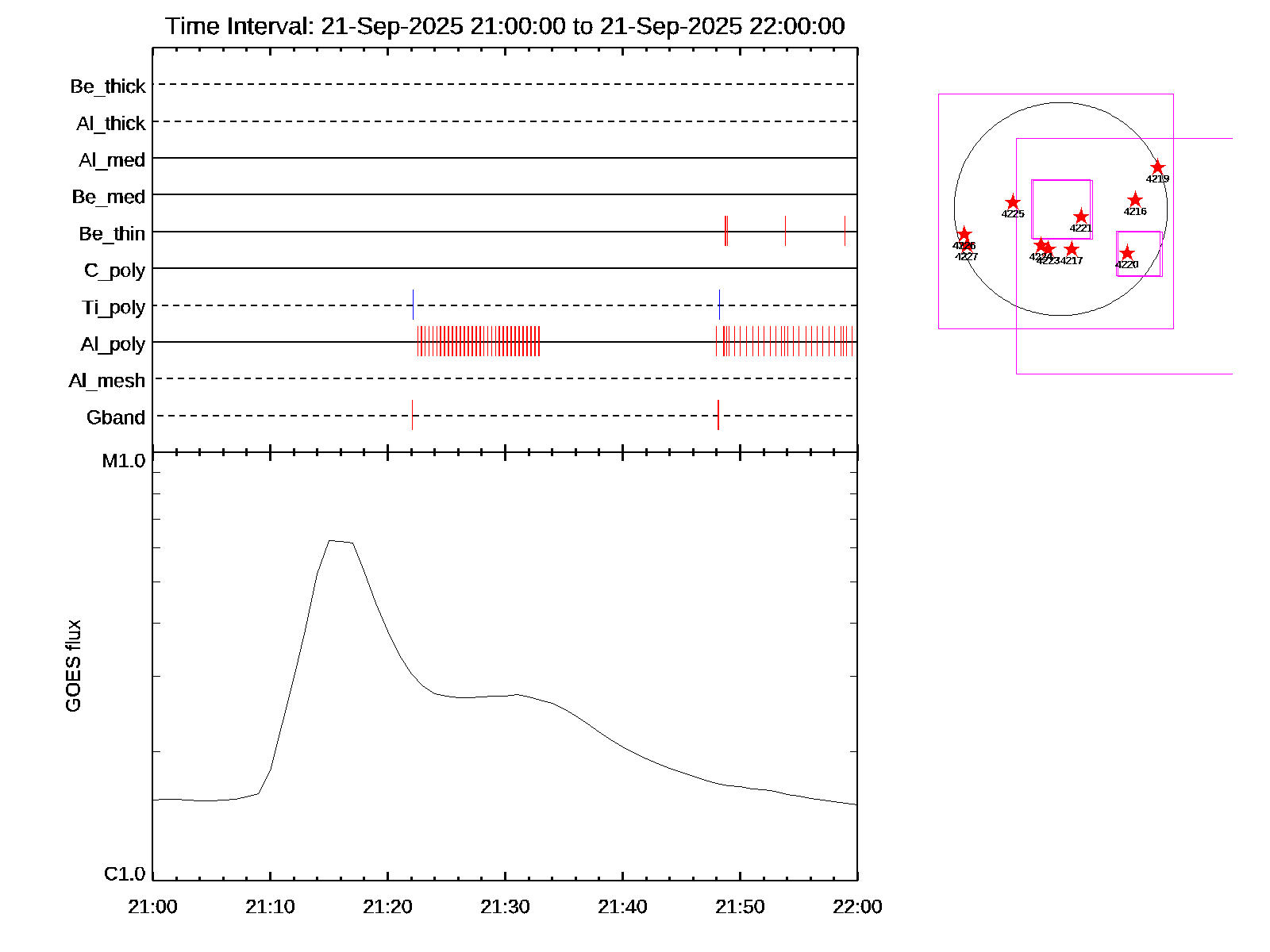The width and height of the screenshot is (1270, 952).
Task: Click the Be_thick filter row label
Action: coord(108,86)
